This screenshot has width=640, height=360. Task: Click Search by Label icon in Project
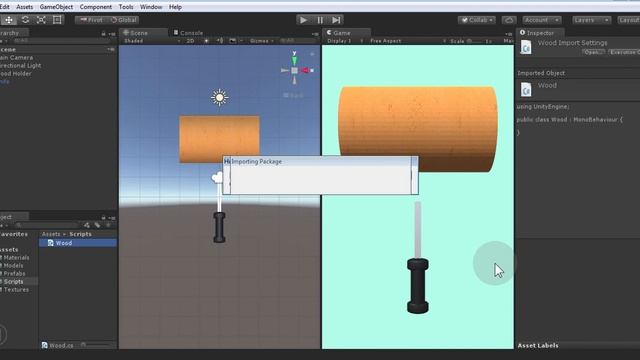coord(97,225)
